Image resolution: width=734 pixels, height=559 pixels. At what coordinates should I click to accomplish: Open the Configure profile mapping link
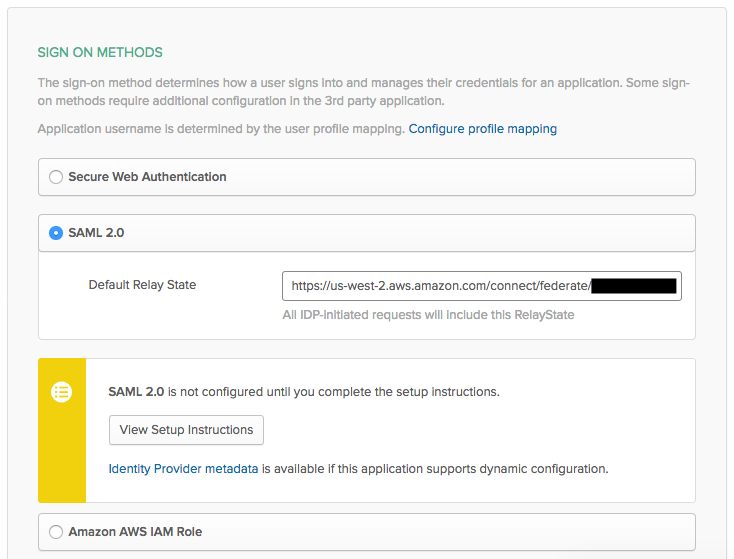click(x=482, y=129)
